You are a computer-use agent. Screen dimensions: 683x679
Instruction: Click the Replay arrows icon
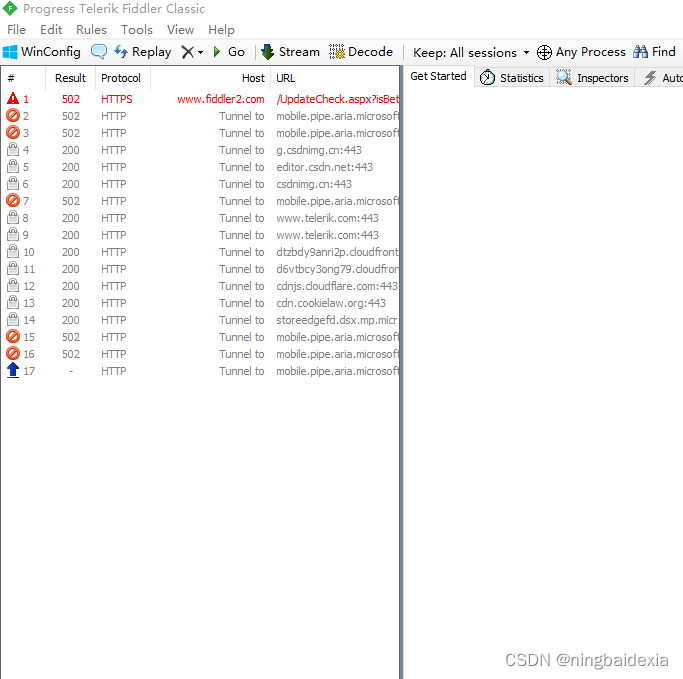[x=121, y=51]
